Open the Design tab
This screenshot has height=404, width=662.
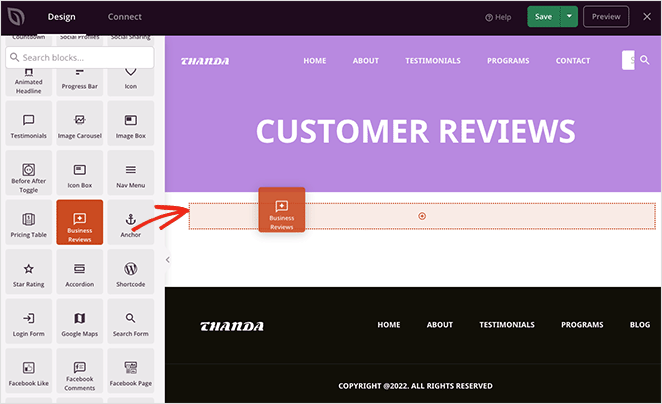tap(61, 17)
